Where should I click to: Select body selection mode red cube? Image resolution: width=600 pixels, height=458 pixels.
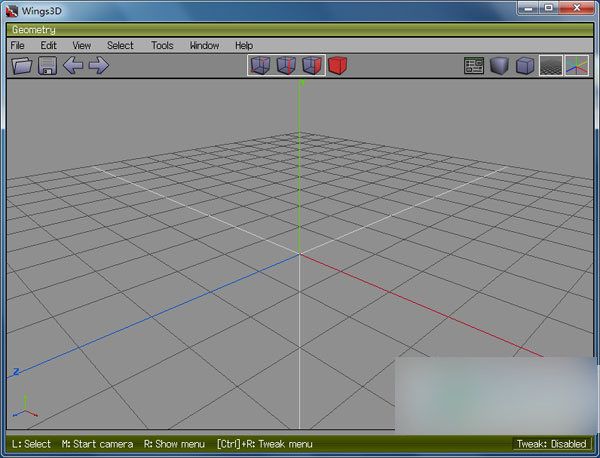(338, 66)
